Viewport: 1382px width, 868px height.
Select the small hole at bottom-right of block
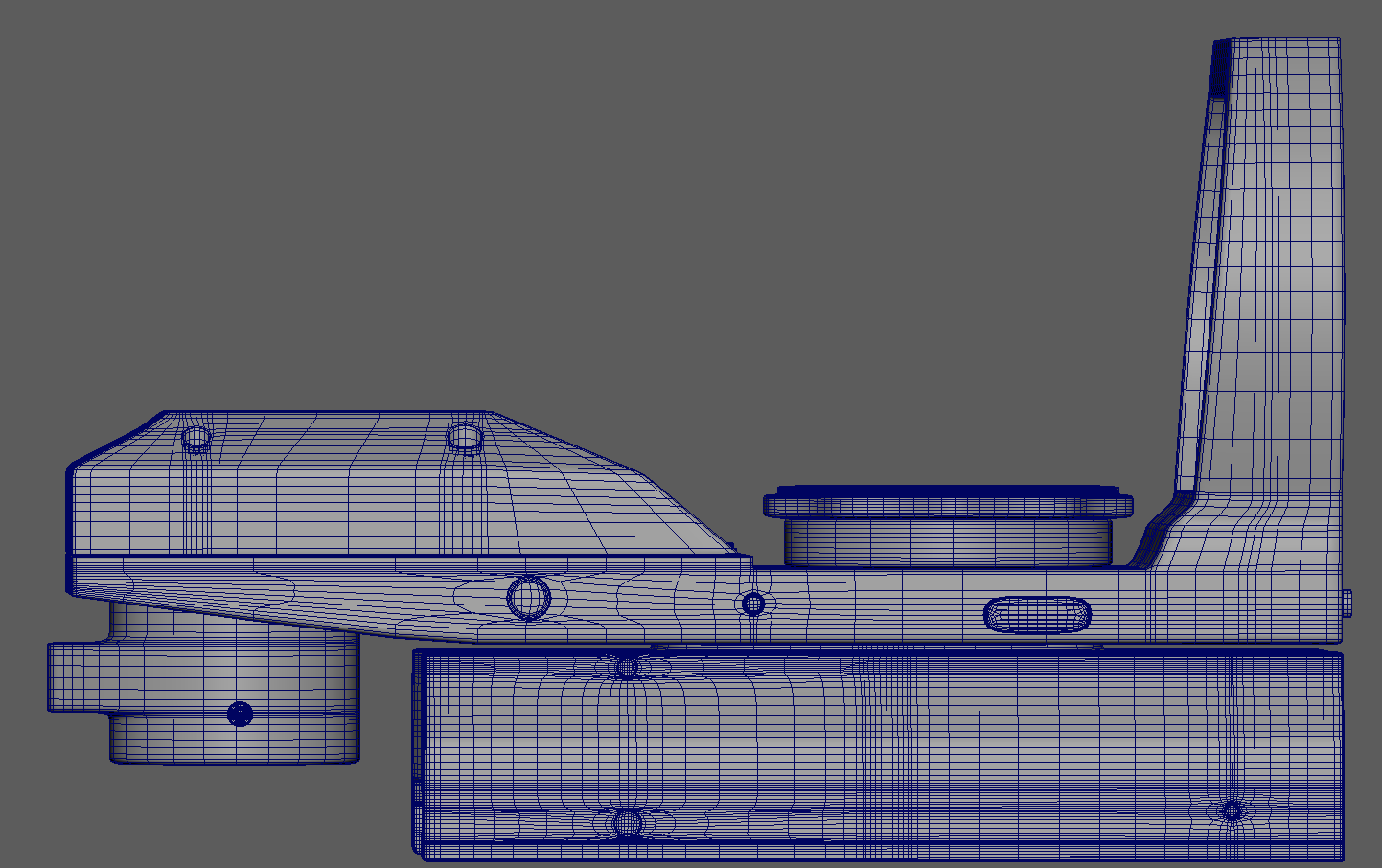(1232, 811)
